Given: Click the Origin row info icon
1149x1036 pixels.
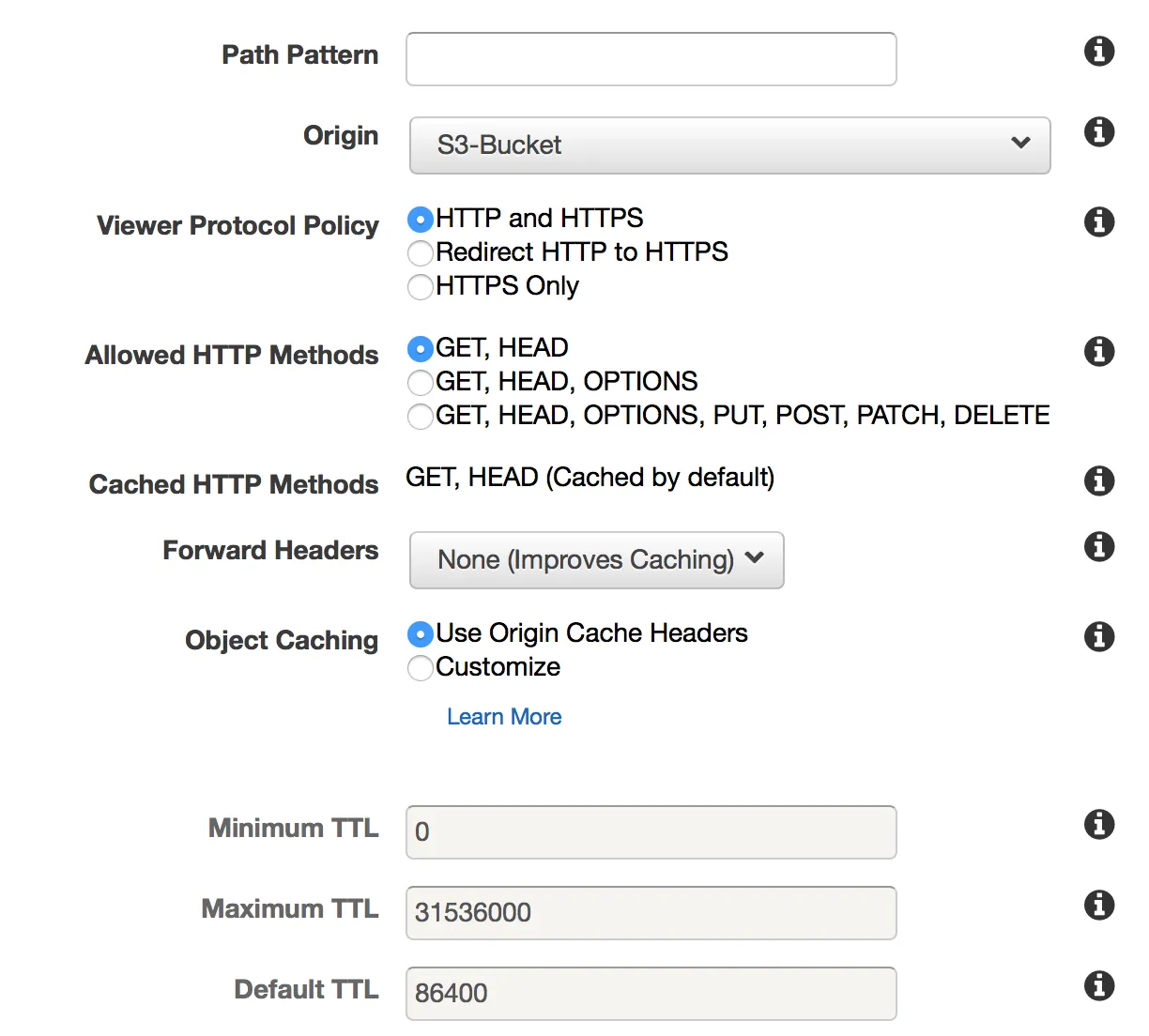Looking at the screenshot, I should pos(1098,131).
